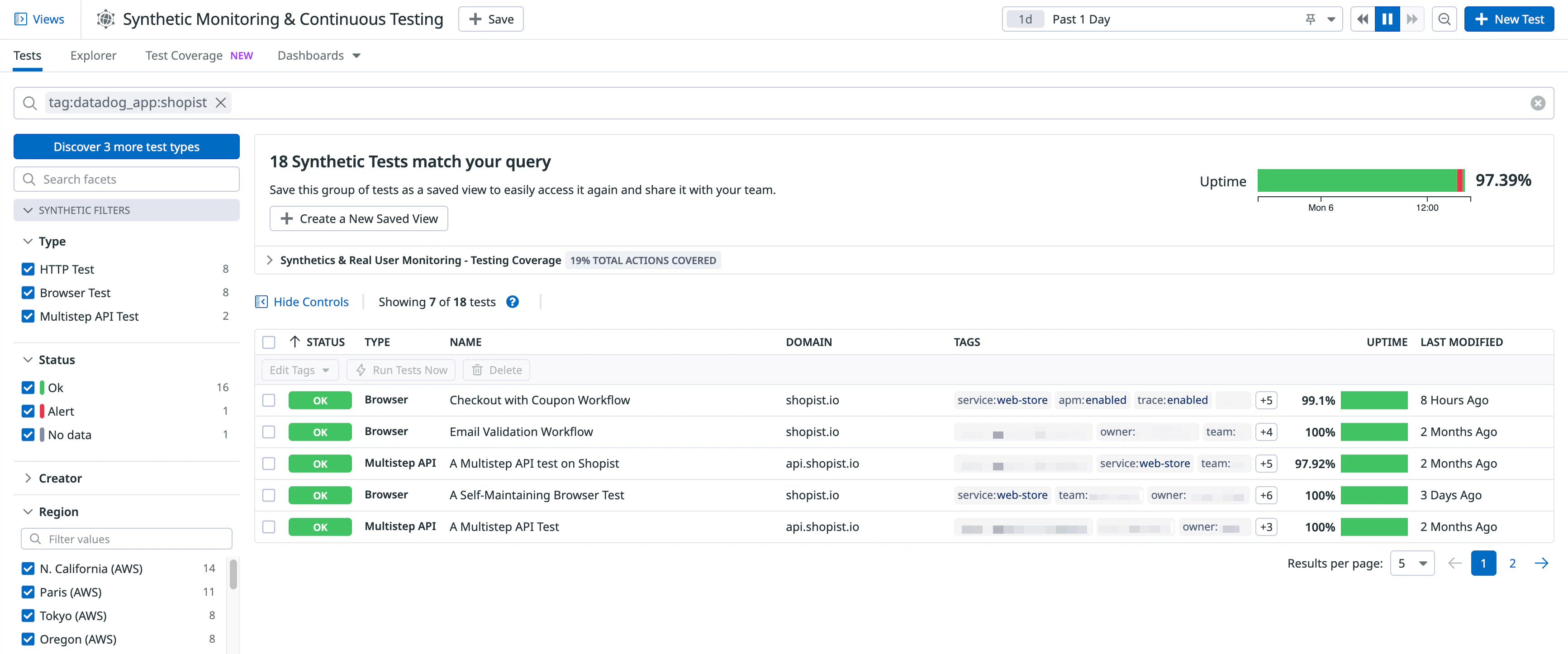Show +6 more tags on Self-Maintaining Browser Test

pos(1266,495)
